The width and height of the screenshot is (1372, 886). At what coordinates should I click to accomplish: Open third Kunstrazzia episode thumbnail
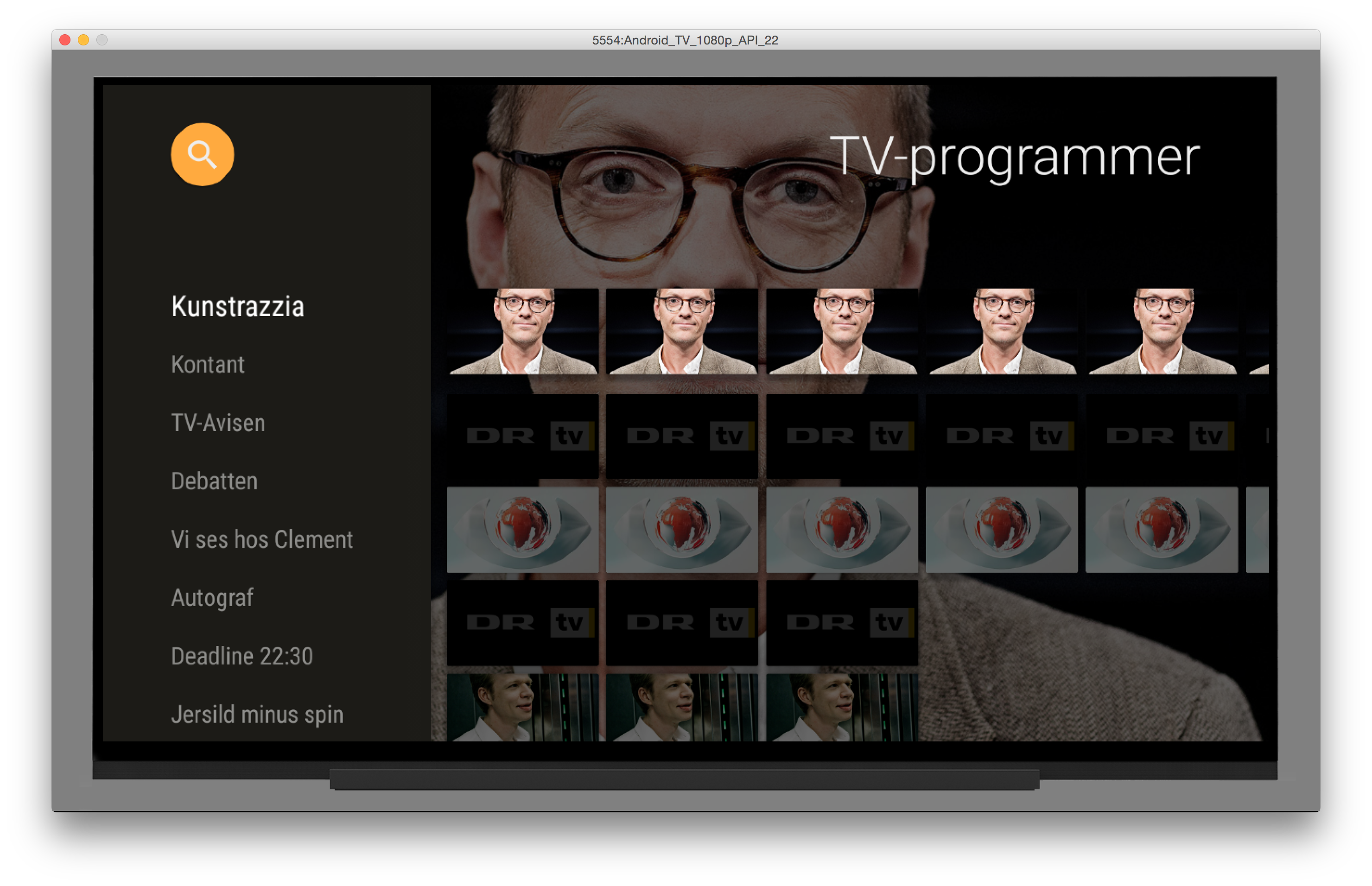click(841, 332)
